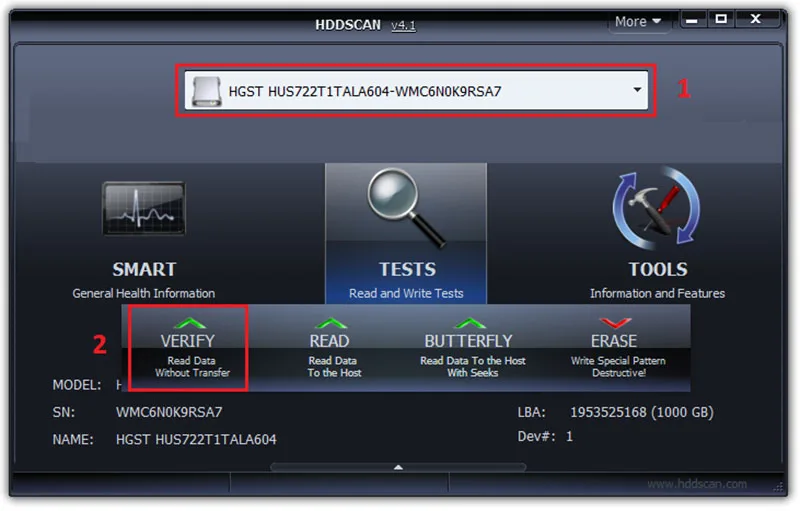The width and height of the screenshot is (800, 511).
Task: Click the Read and Write Tests caption
Action: (406, 293)
